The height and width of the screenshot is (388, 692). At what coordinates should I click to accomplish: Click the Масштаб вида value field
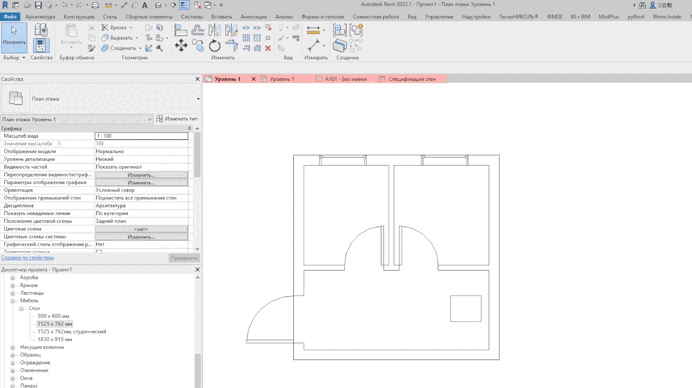click(x=141, y=136)
